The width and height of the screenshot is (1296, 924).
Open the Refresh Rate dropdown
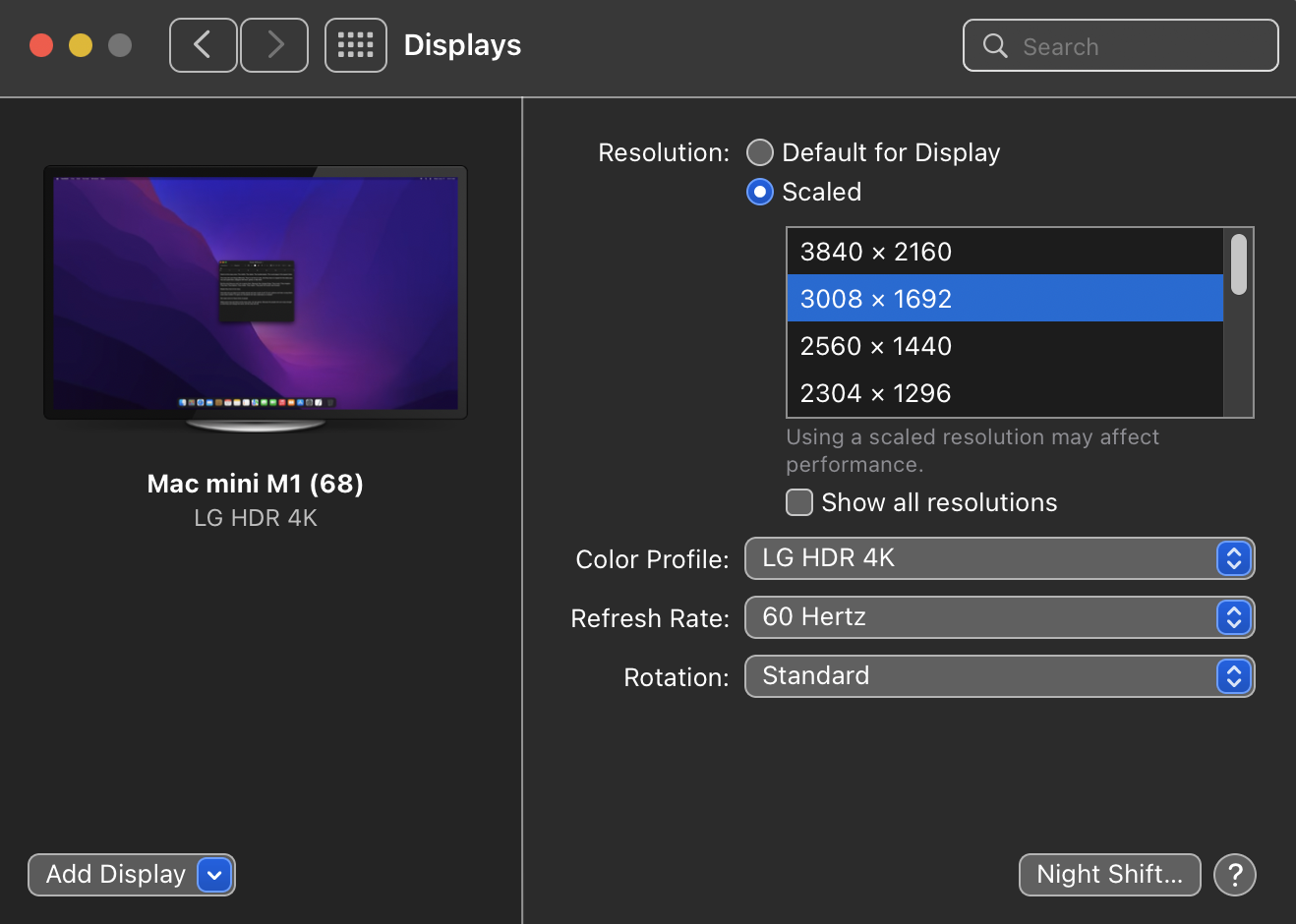tap(999, 617)
